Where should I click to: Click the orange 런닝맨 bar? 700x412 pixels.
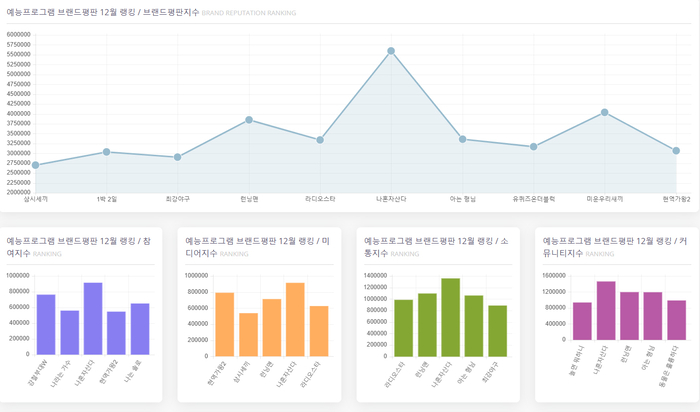point(272,328)
